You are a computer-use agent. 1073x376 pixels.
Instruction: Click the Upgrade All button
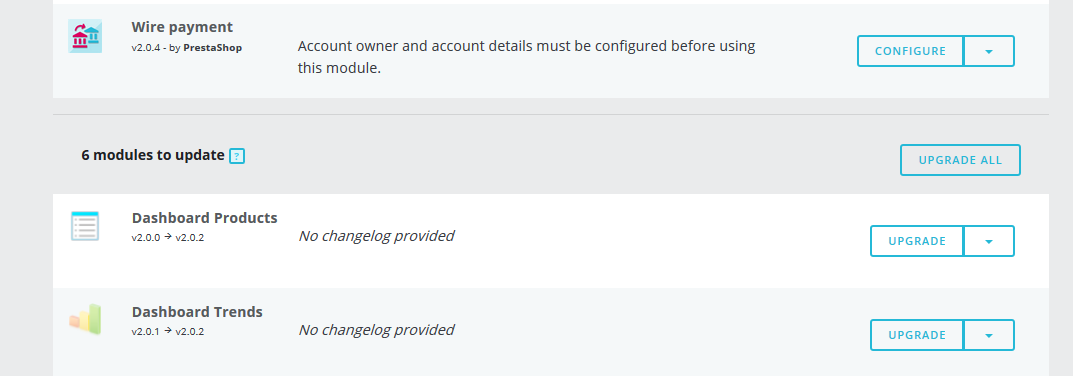pos(960,160)
